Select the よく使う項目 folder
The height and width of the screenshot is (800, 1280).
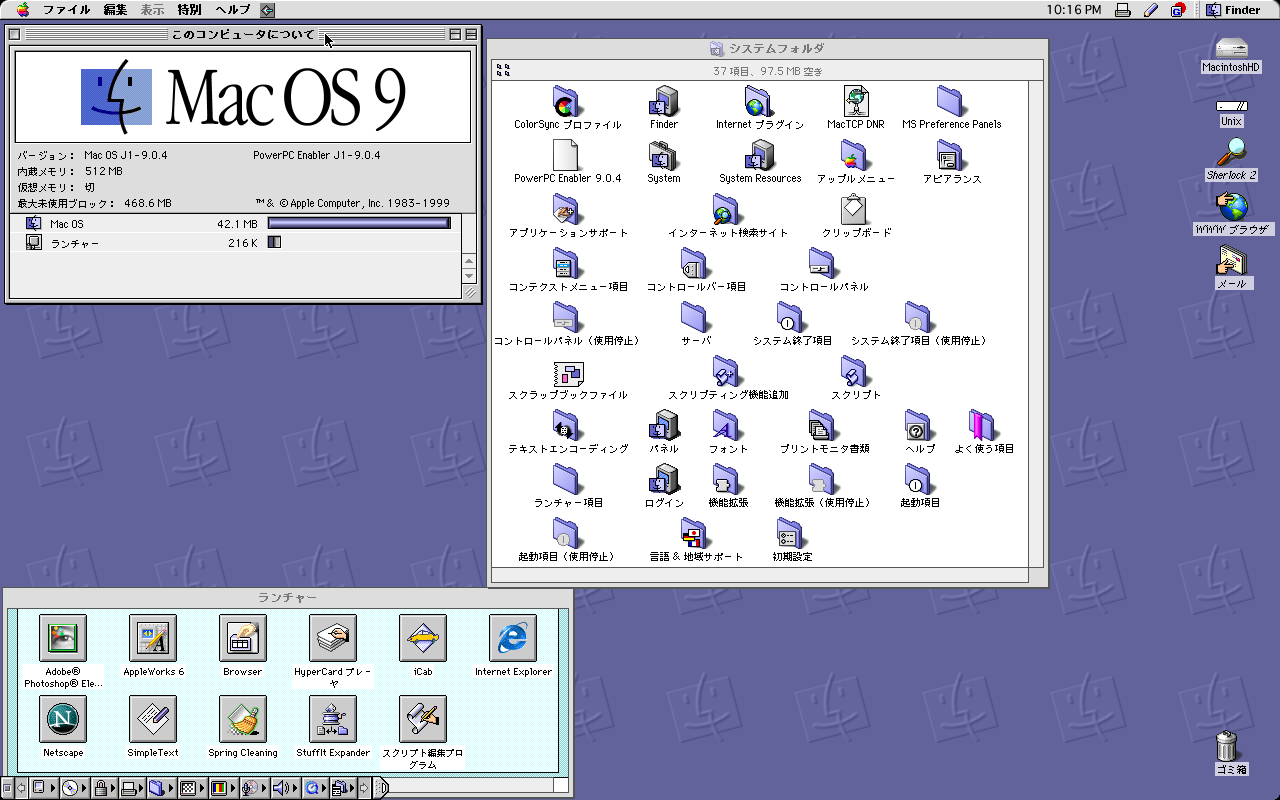coord(983,426)
